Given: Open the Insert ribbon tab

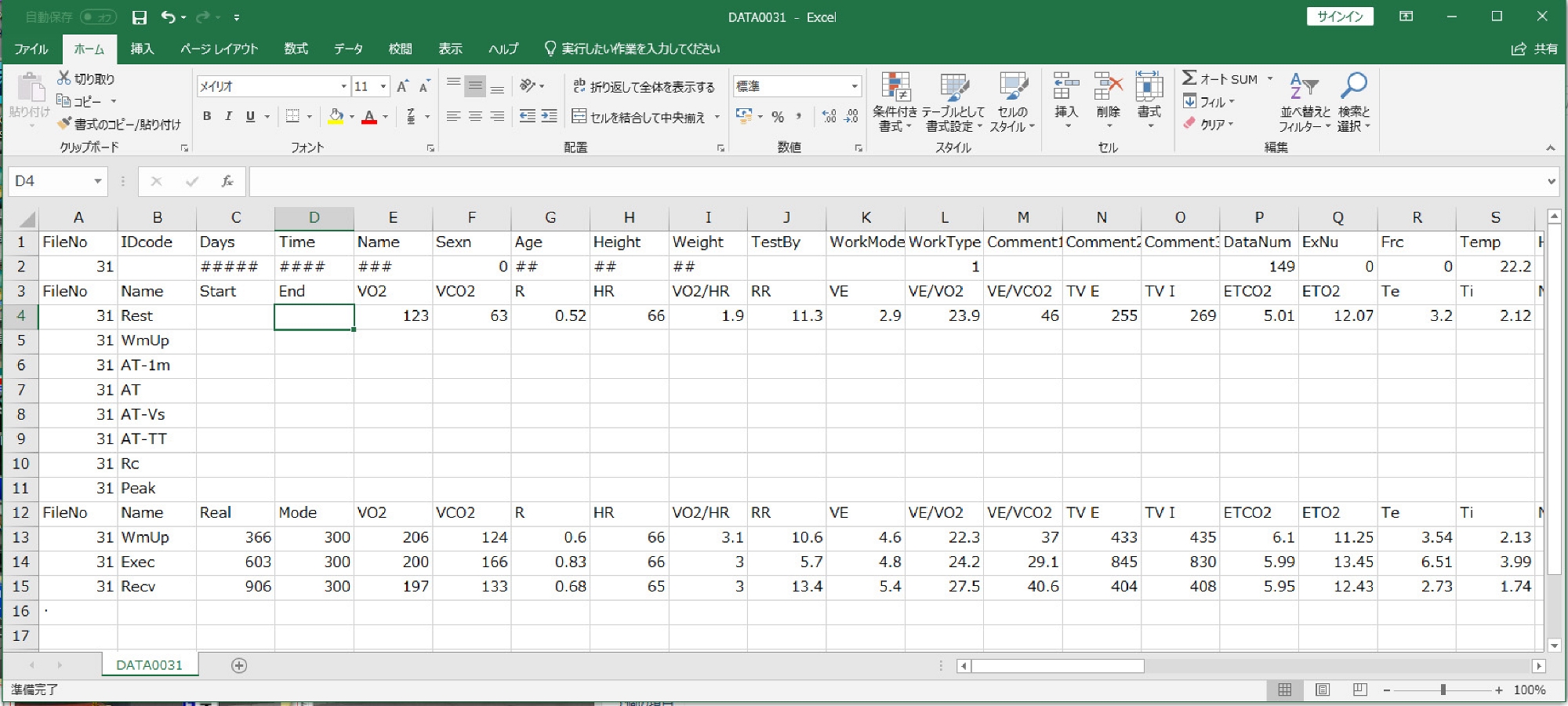Looking at the screenshot, I should point(142,49).
